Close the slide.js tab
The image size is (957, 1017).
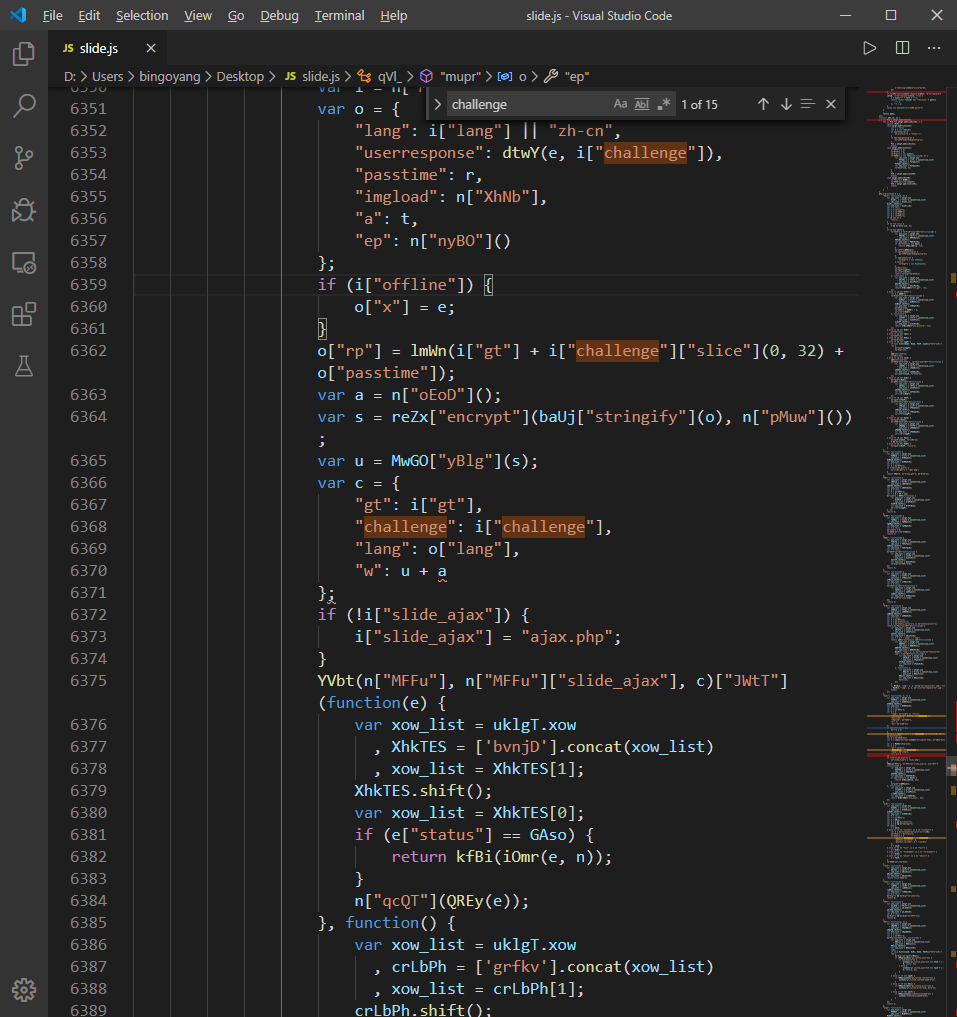151,48
